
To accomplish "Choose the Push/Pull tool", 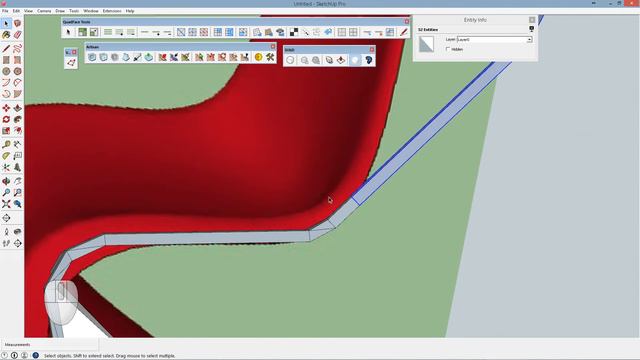I will tap(17, 108).
